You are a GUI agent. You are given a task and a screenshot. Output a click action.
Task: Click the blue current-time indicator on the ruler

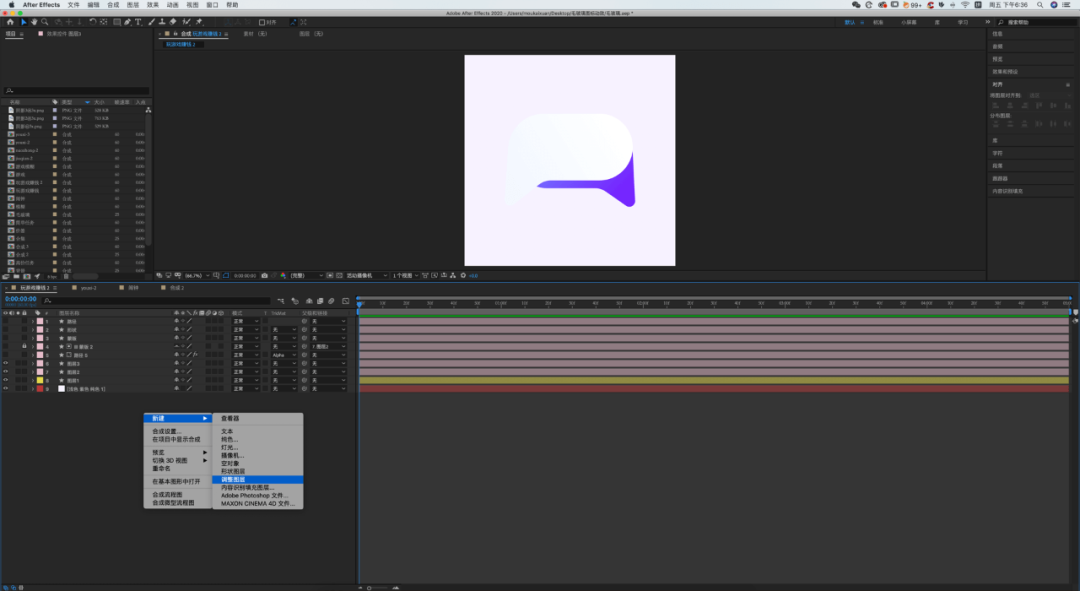(360, 304)
